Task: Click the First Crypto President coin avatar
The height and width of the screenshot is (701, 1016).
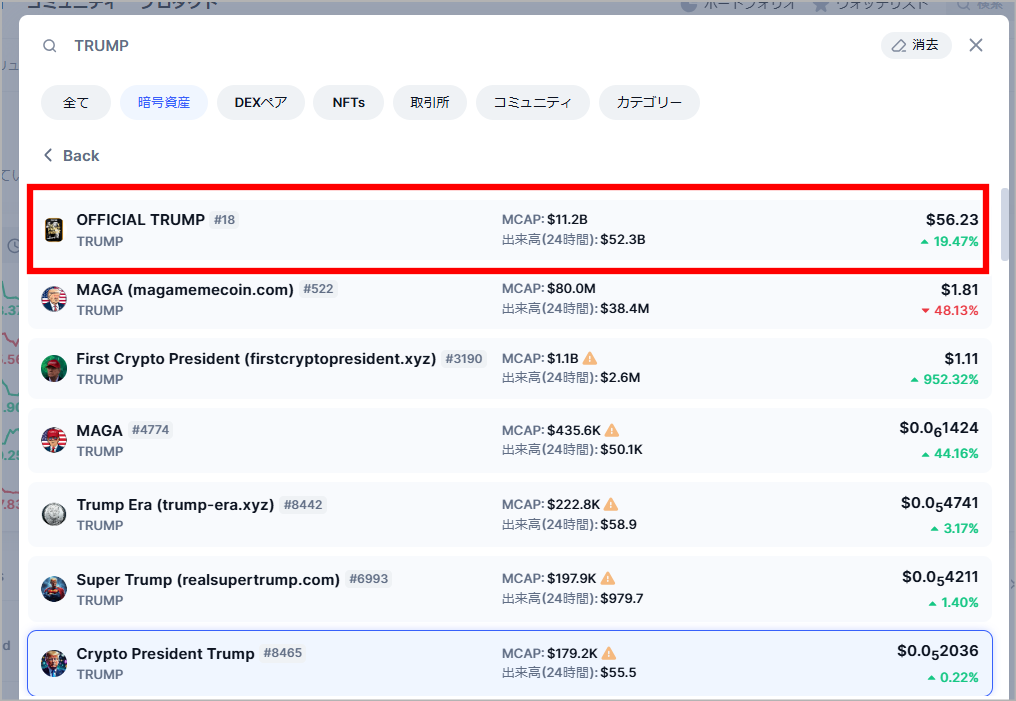Action: coord(54,368)
